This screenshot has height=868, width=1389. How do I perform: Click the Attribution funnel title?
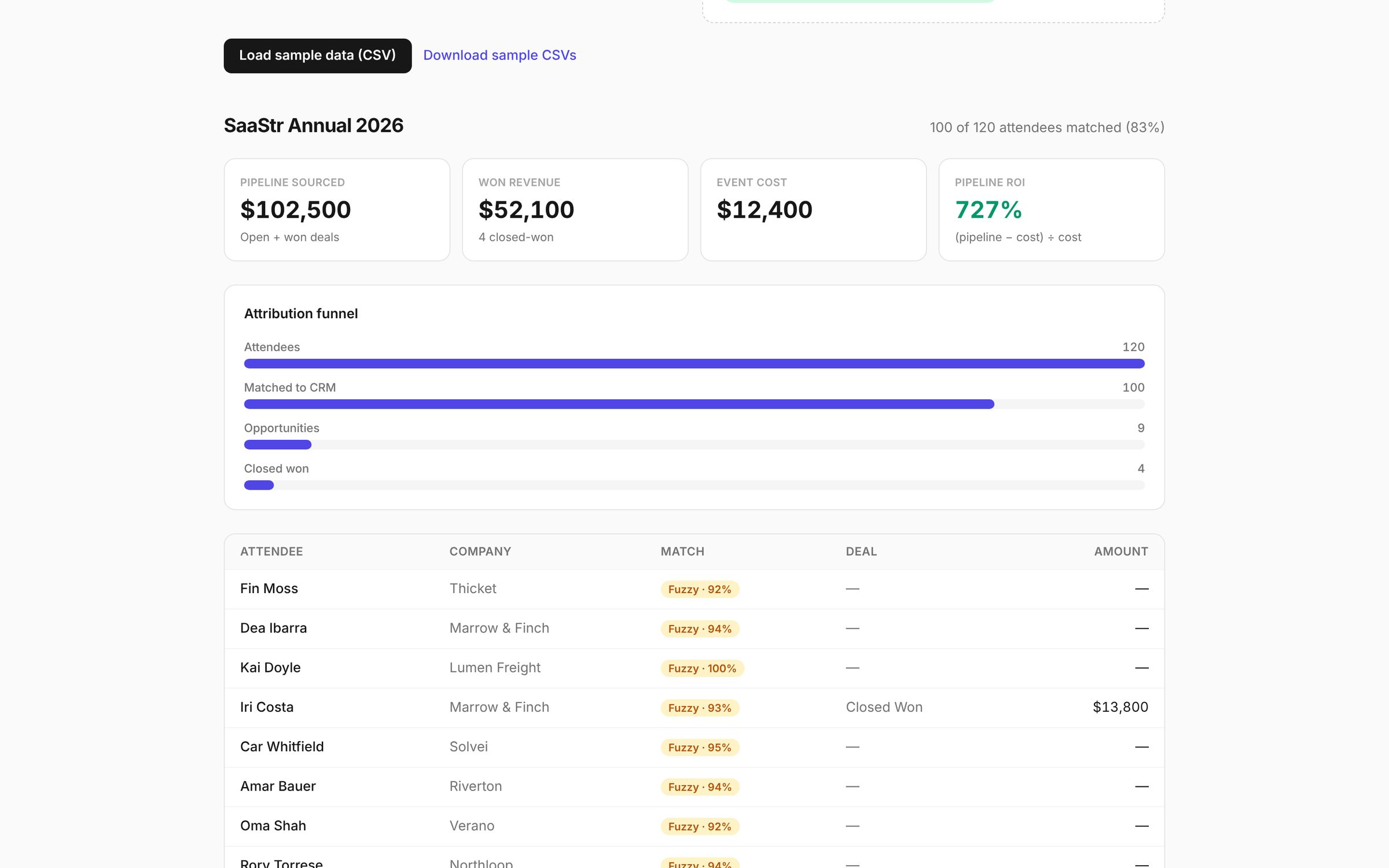click(301, 314)
